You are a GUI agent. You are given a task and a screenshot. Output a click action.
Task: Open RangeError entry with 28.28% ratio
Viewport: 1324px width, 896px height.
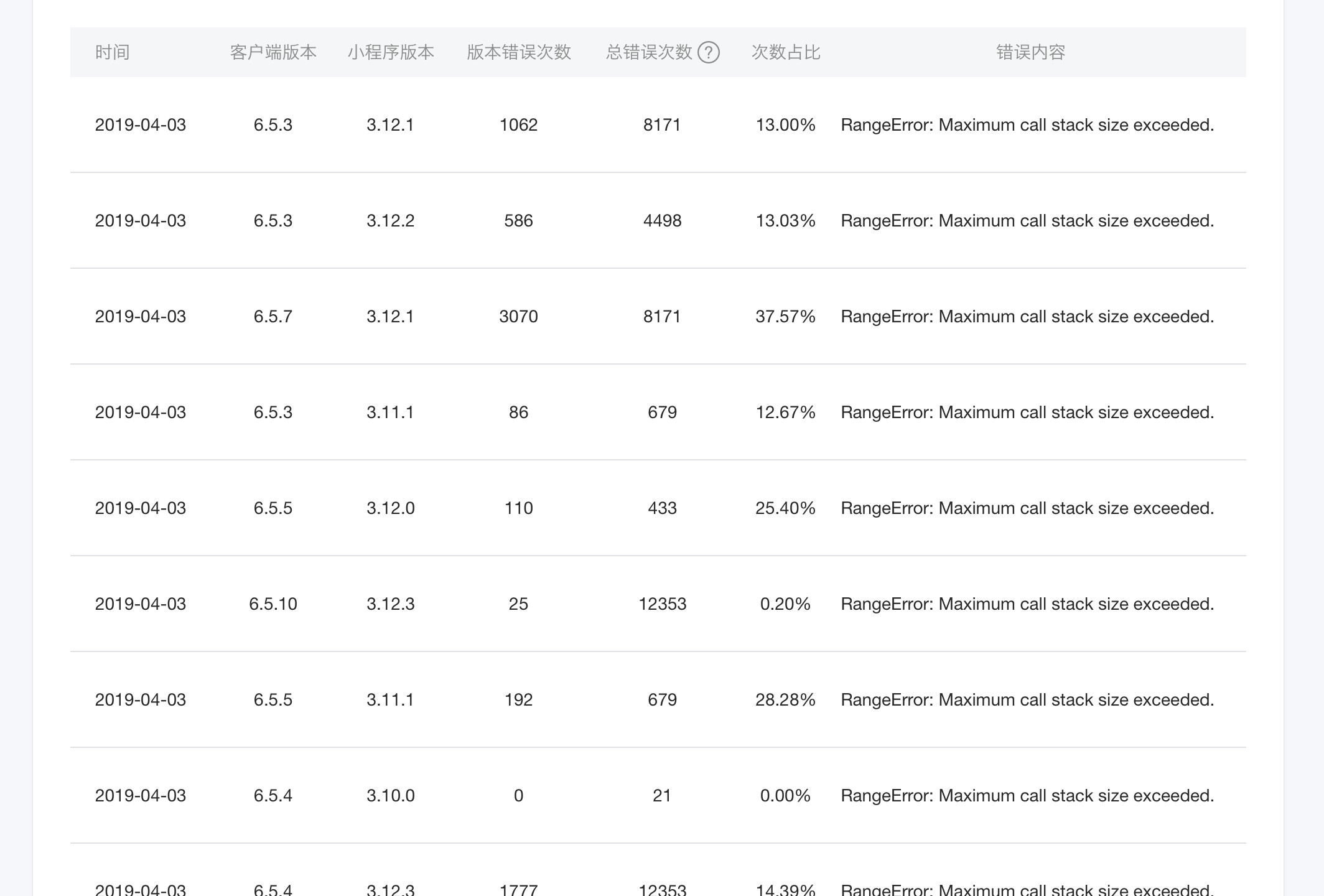pos(1027,700)
